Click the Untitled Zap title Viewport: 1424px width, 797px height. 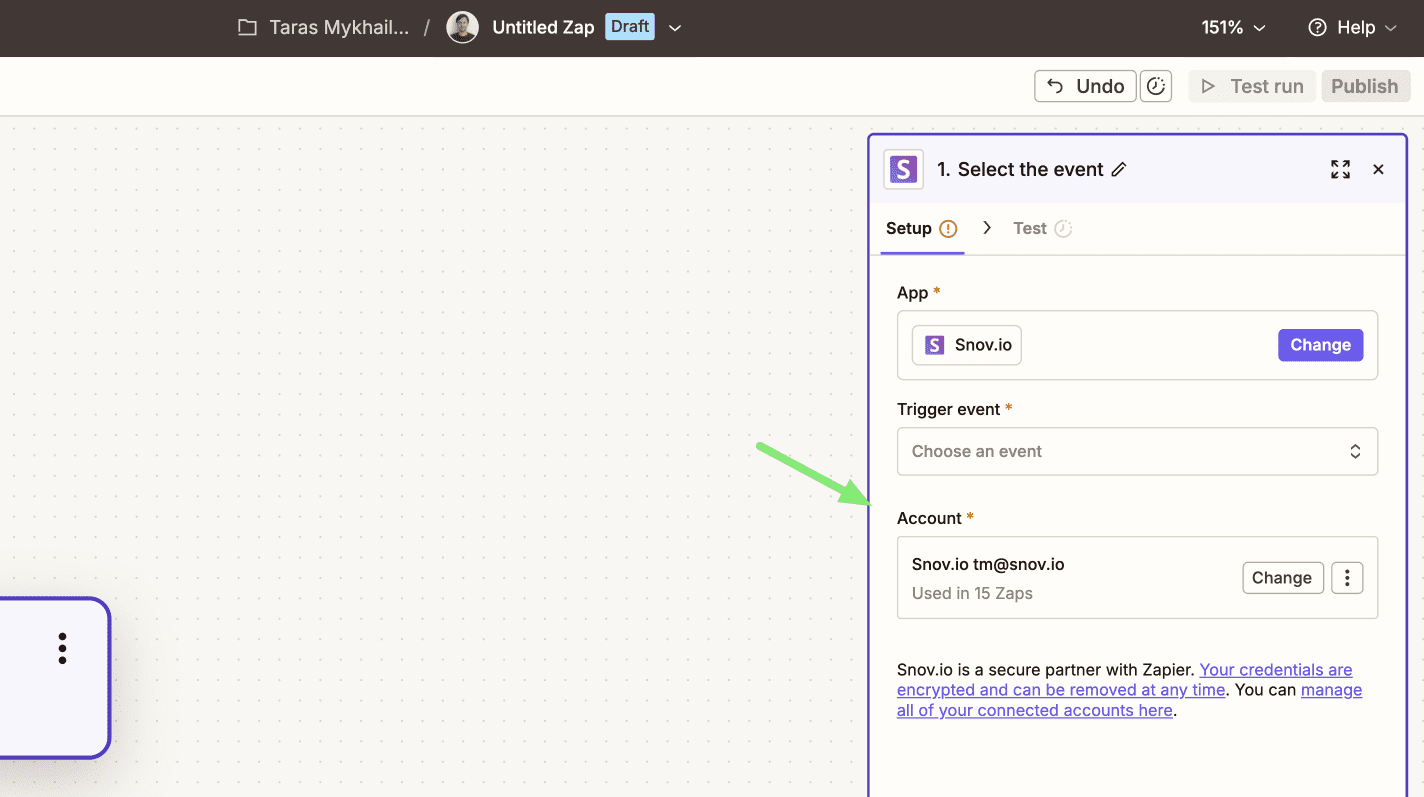pyautogui.click(x=543, y=28)
